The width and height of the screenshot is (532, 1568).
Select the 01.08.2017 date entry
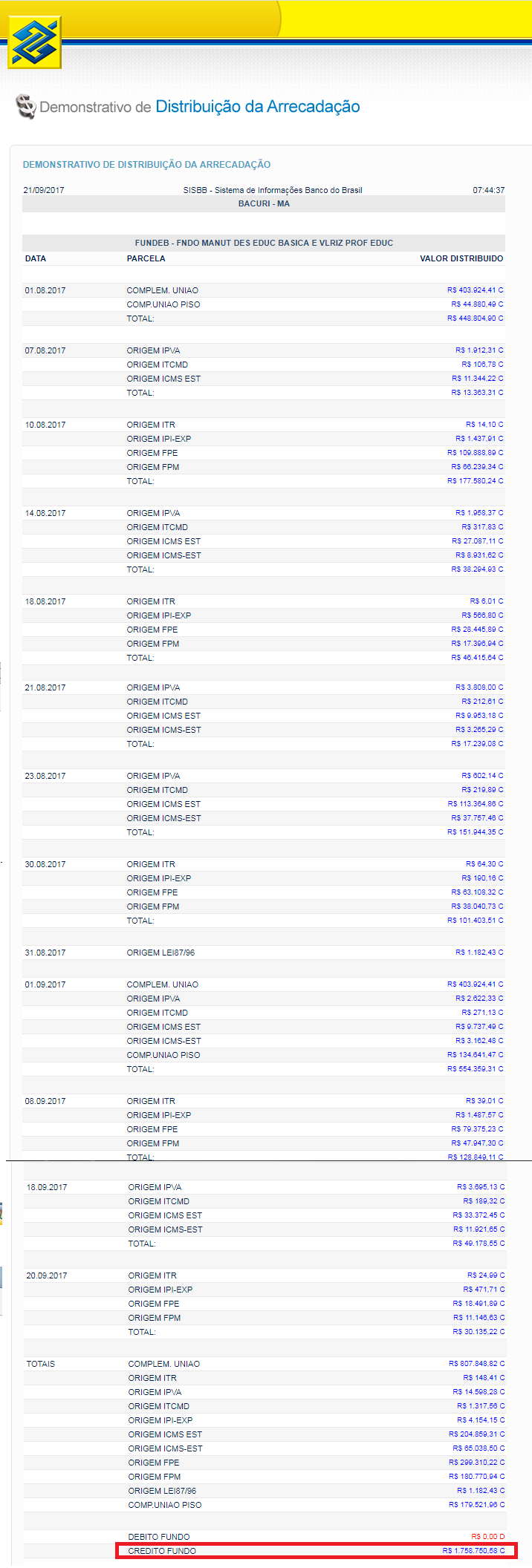point(45,290)
